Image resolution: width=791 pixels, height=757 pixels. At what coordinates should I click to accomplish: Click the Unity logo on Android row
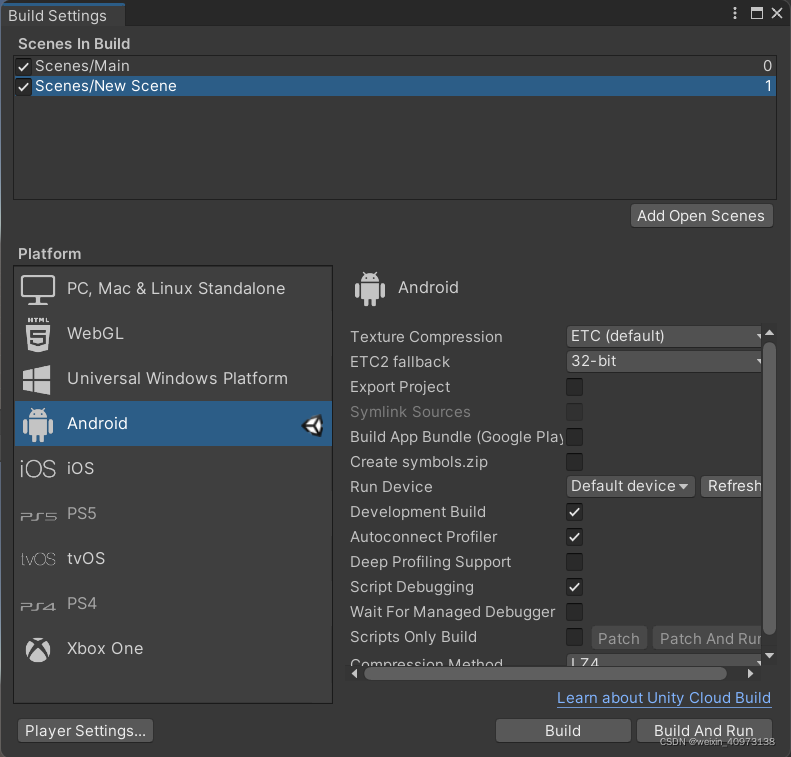pos(313,425)
